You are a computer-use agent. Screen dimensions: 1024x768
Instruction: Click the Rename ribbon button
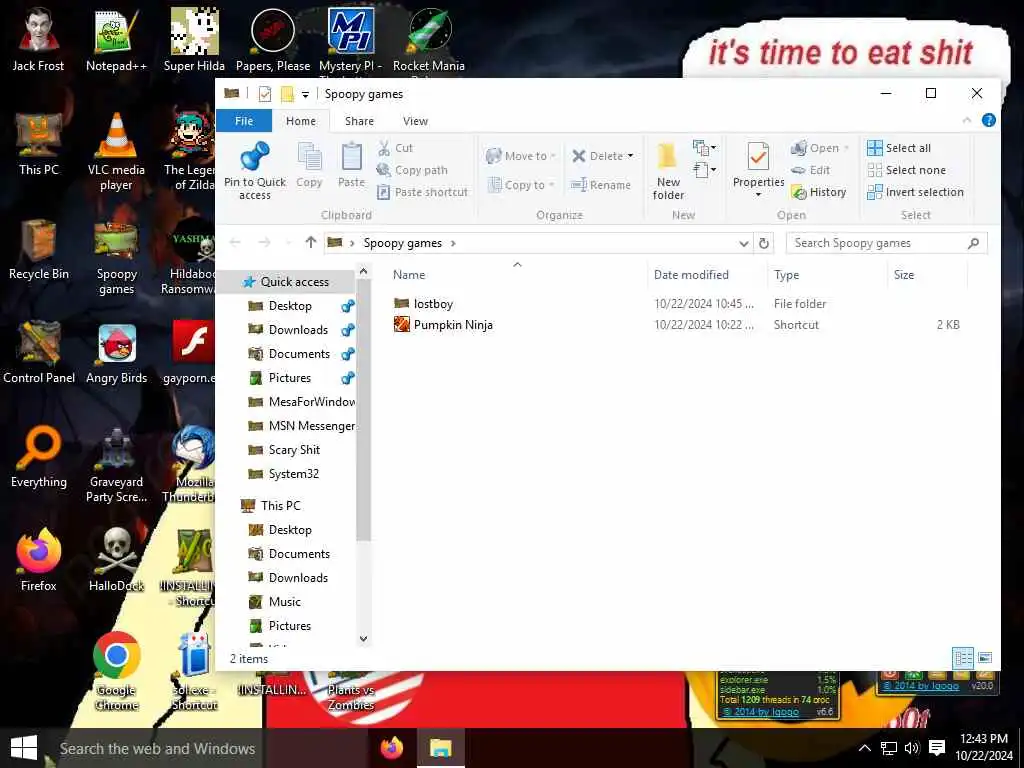pyautogui.click(x=601, y=185)
